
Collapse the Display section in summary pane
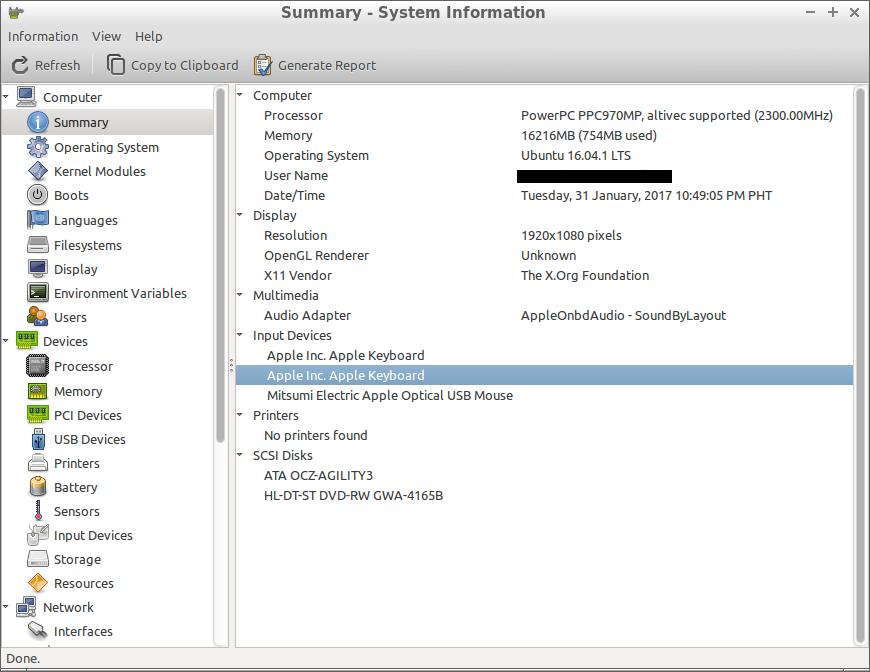pos(240,215)
